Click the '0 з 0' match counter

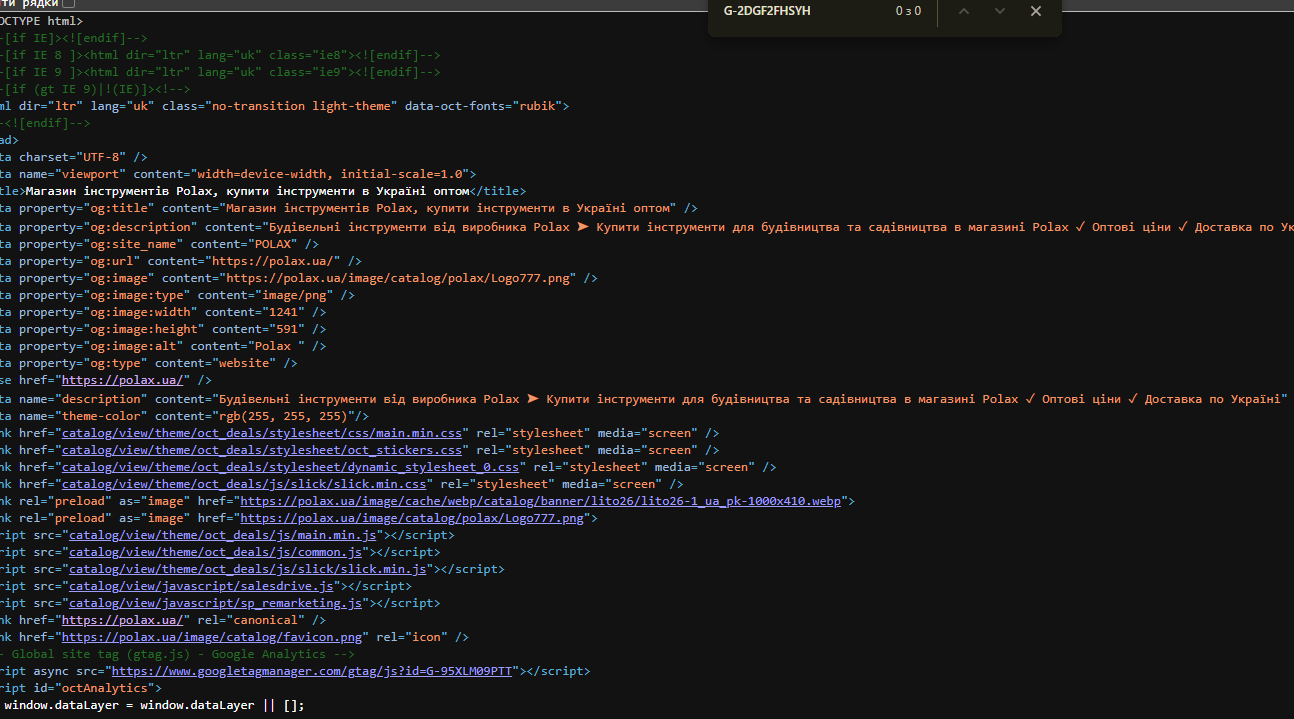[908, 11]
